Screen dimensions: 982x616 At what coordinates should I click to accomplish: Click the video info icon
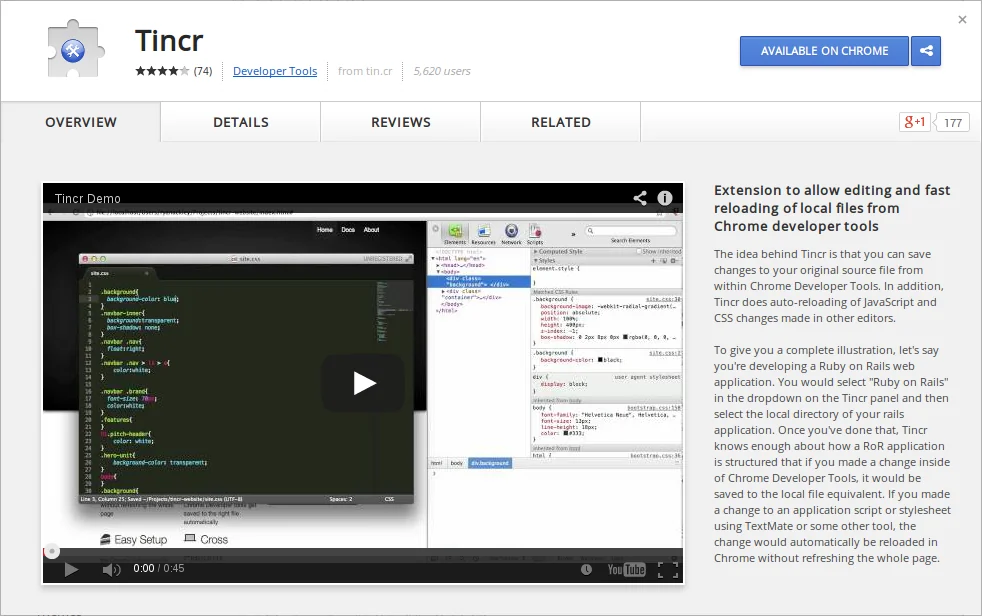664,198
